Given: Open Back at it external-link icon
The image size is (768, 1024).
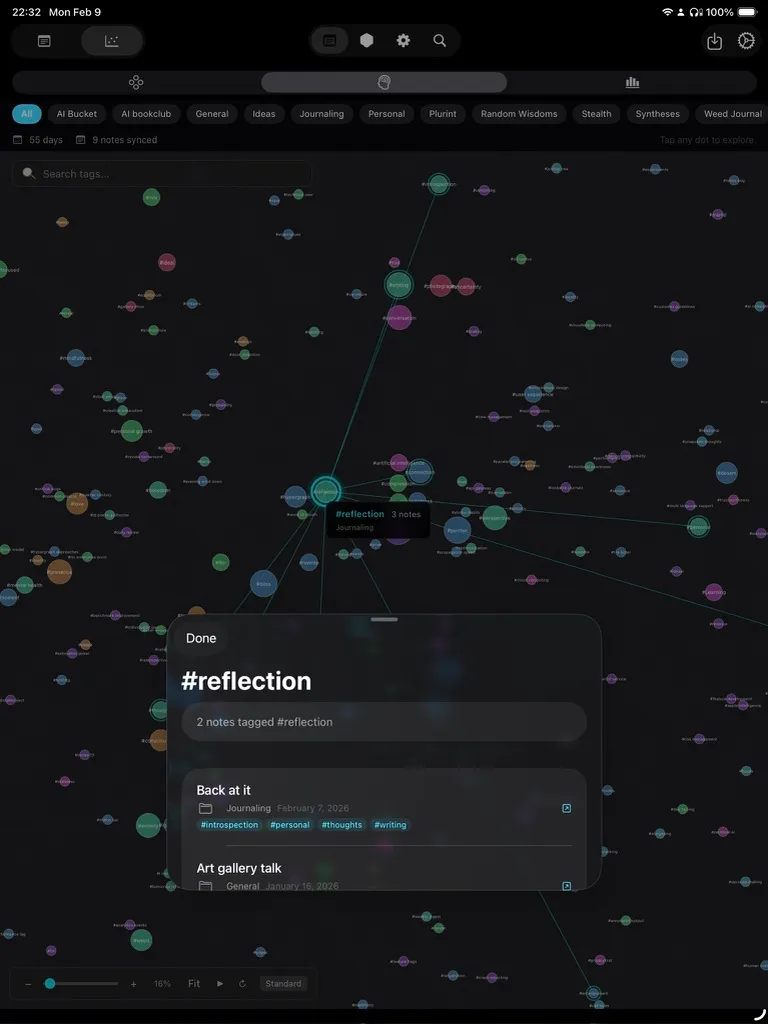Looking at the screenshot, I should click(567, 808).
